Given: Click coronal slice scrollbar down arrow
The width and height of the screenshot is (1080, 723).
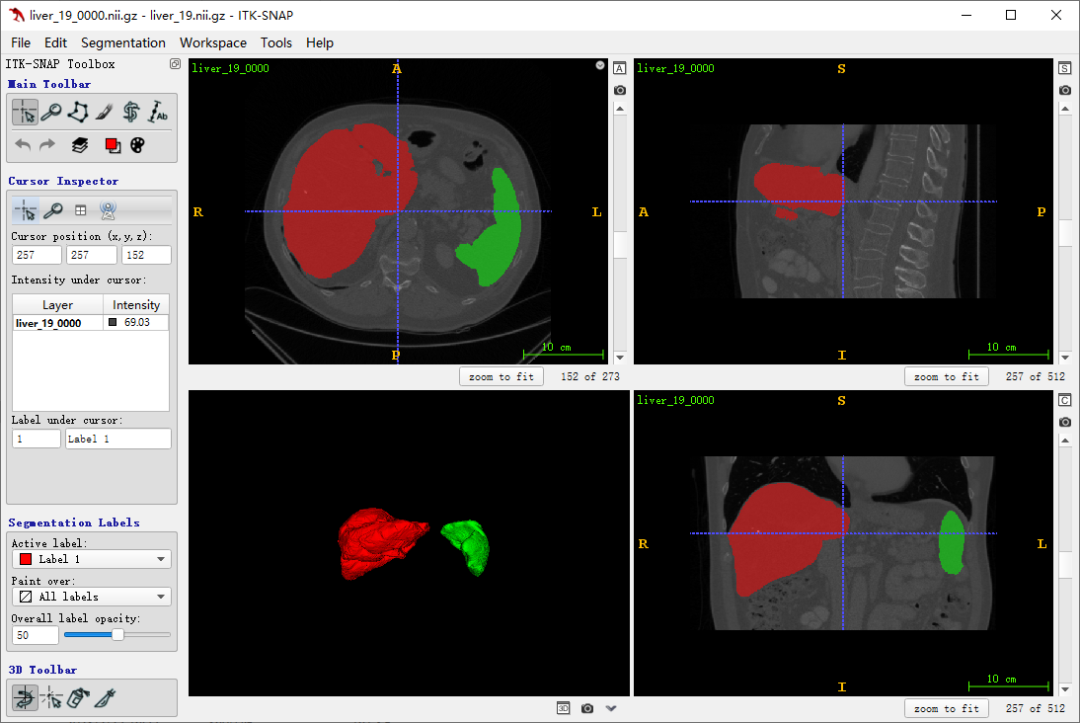Looking at the screenshot, I should click(1065, 689).
